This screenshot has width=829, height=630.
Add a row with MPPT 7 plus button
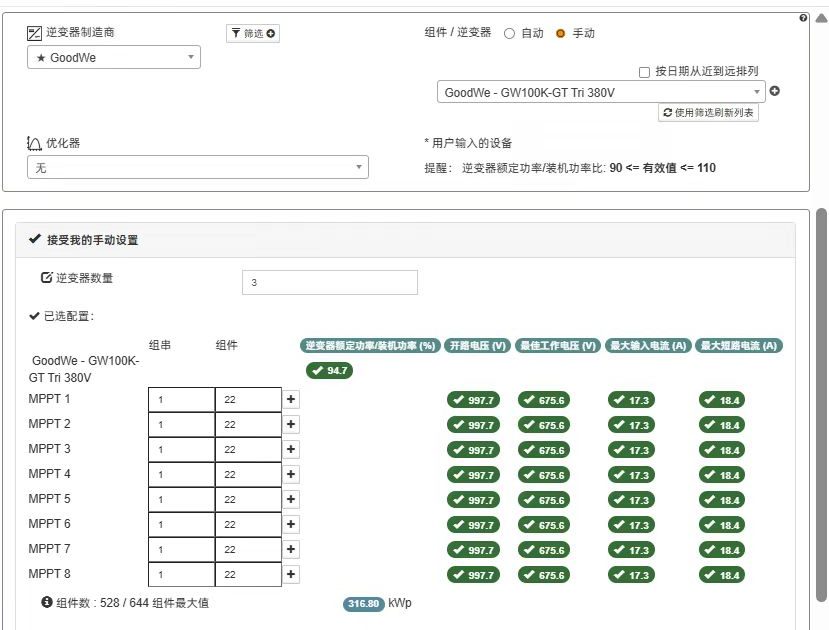point(291,549)
